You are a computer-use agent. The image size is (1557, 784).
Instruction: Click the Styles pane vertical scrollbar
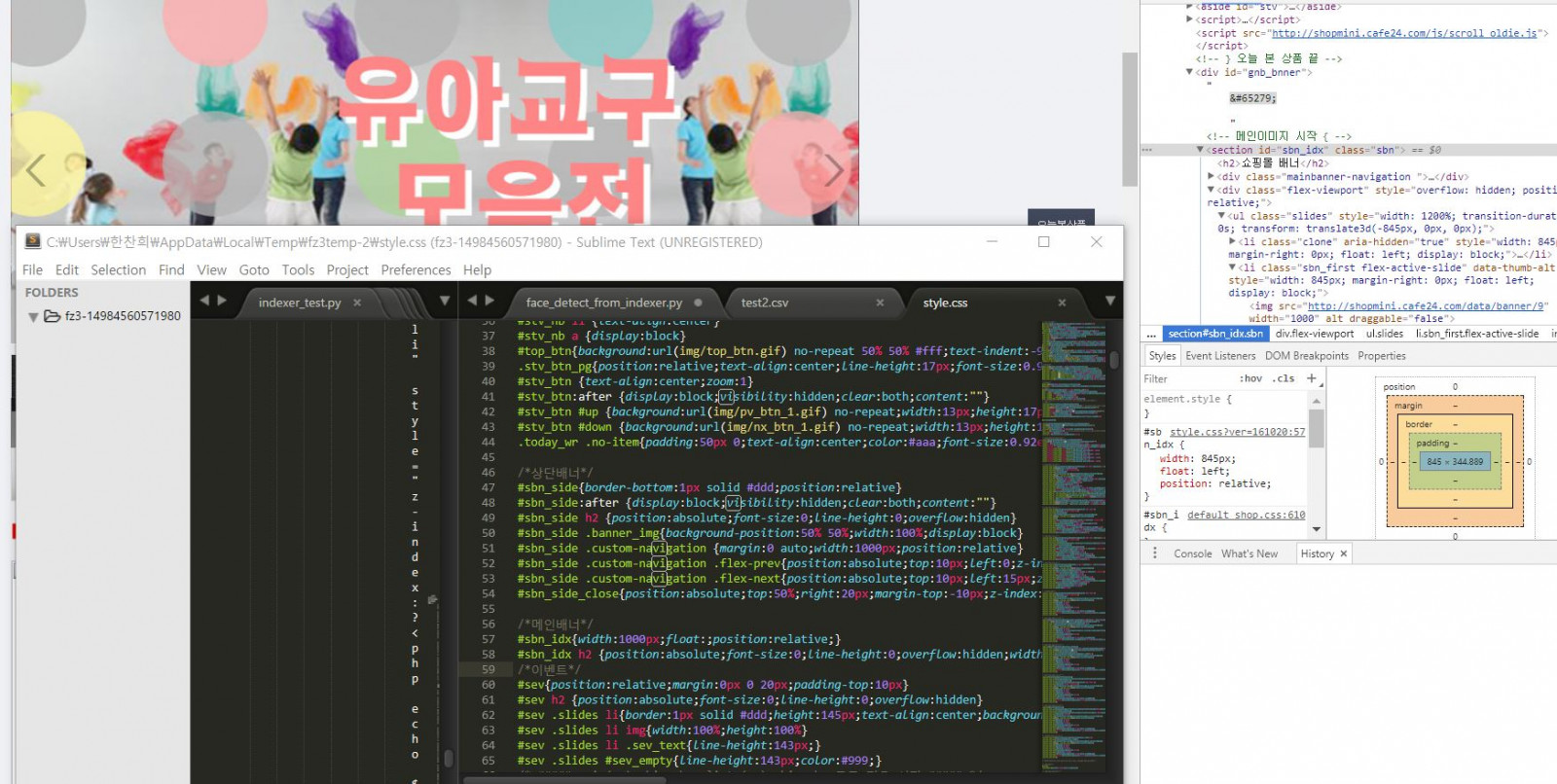tap(1317, 428)
